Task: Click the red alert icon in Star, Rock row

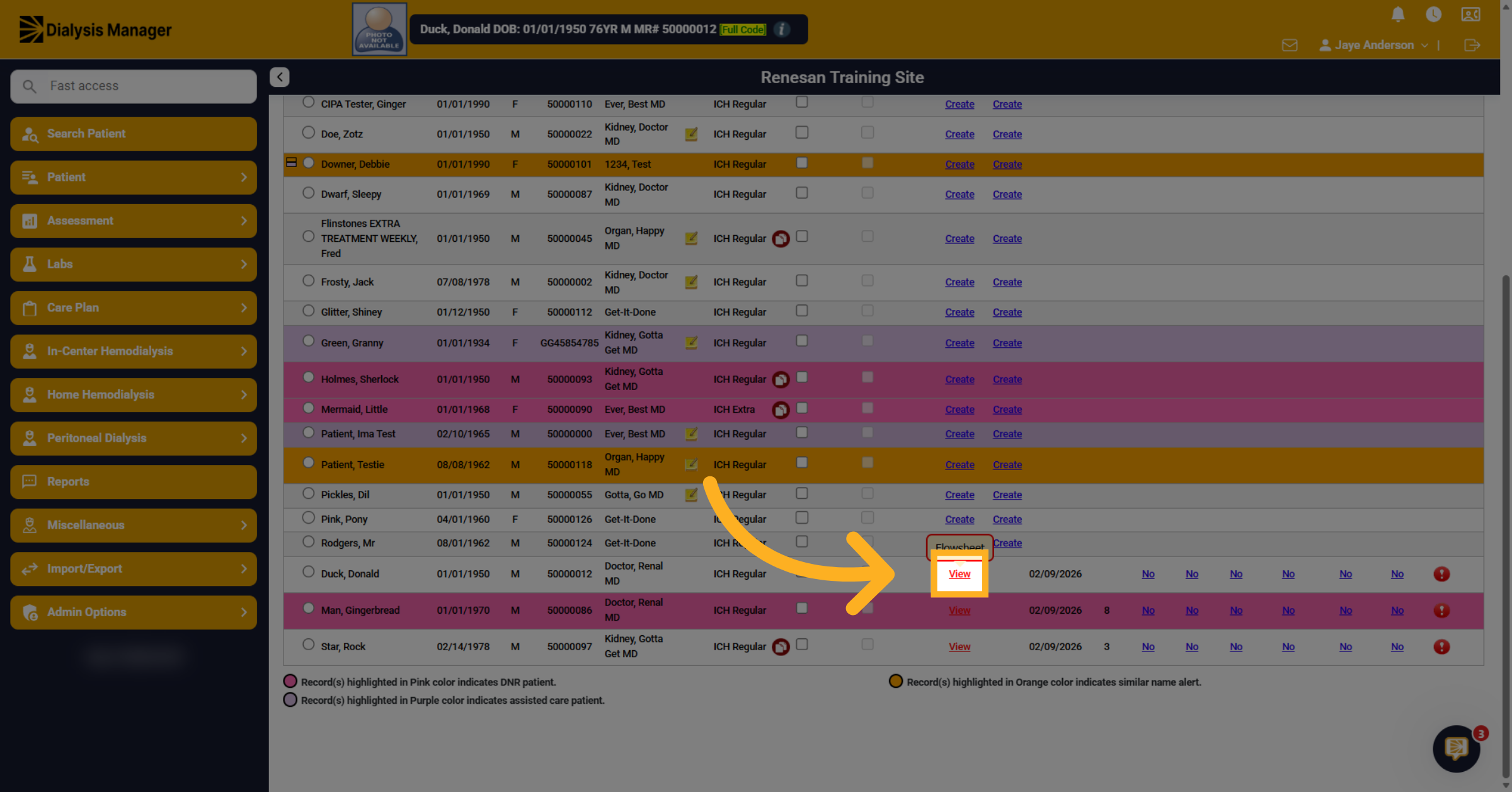Action: 1441,646
